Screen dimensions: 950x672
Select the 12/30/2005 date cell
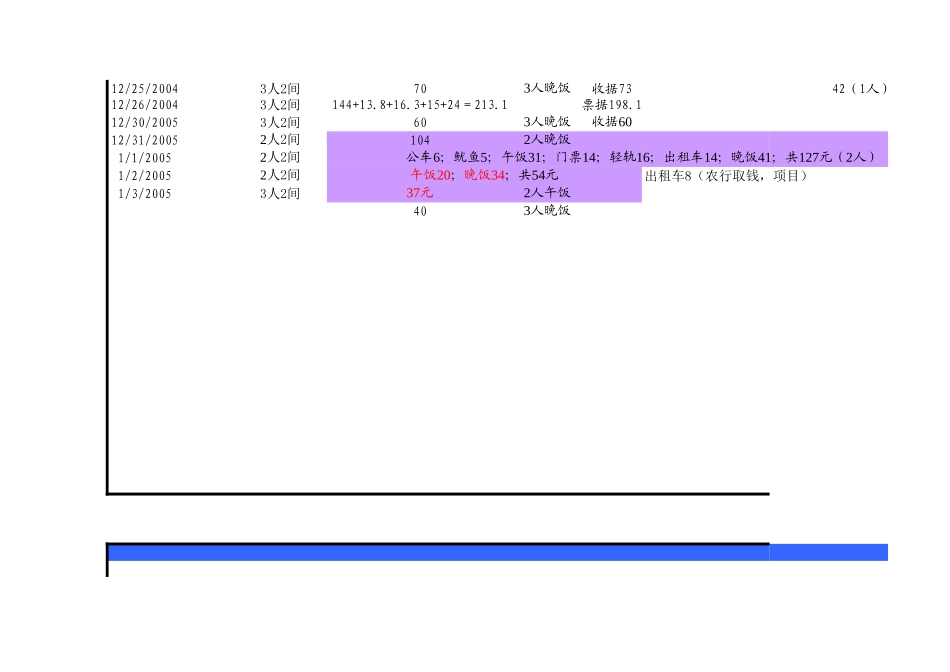click(x=145, y=123)
